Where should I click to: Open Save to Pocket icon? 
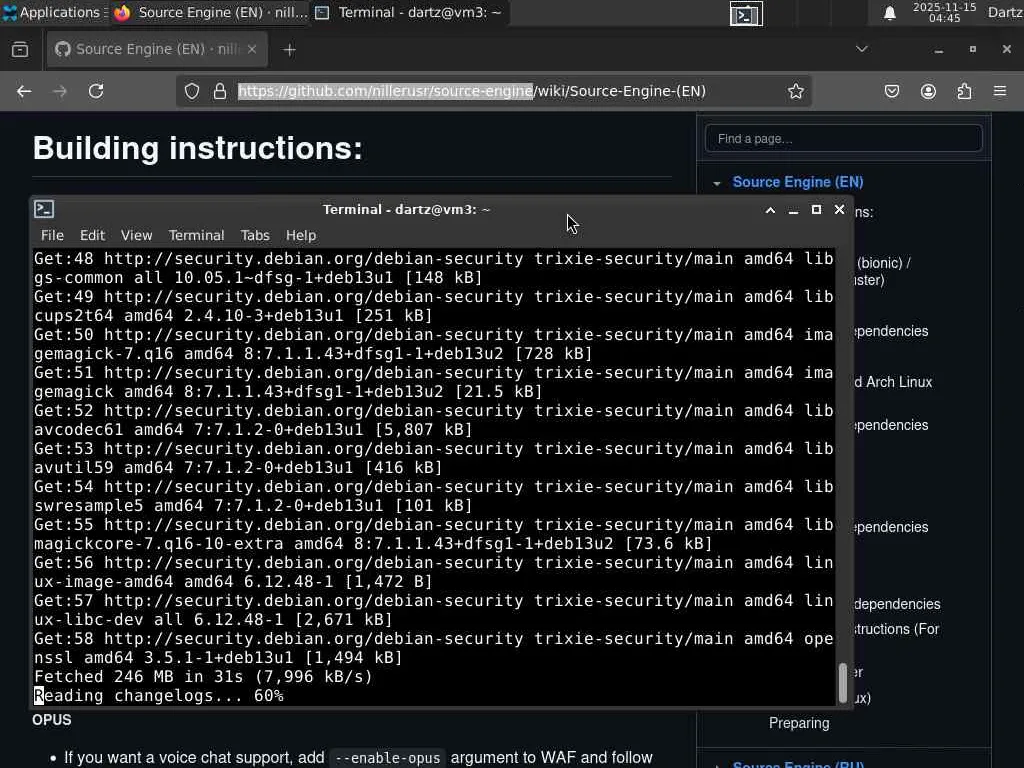892,91
